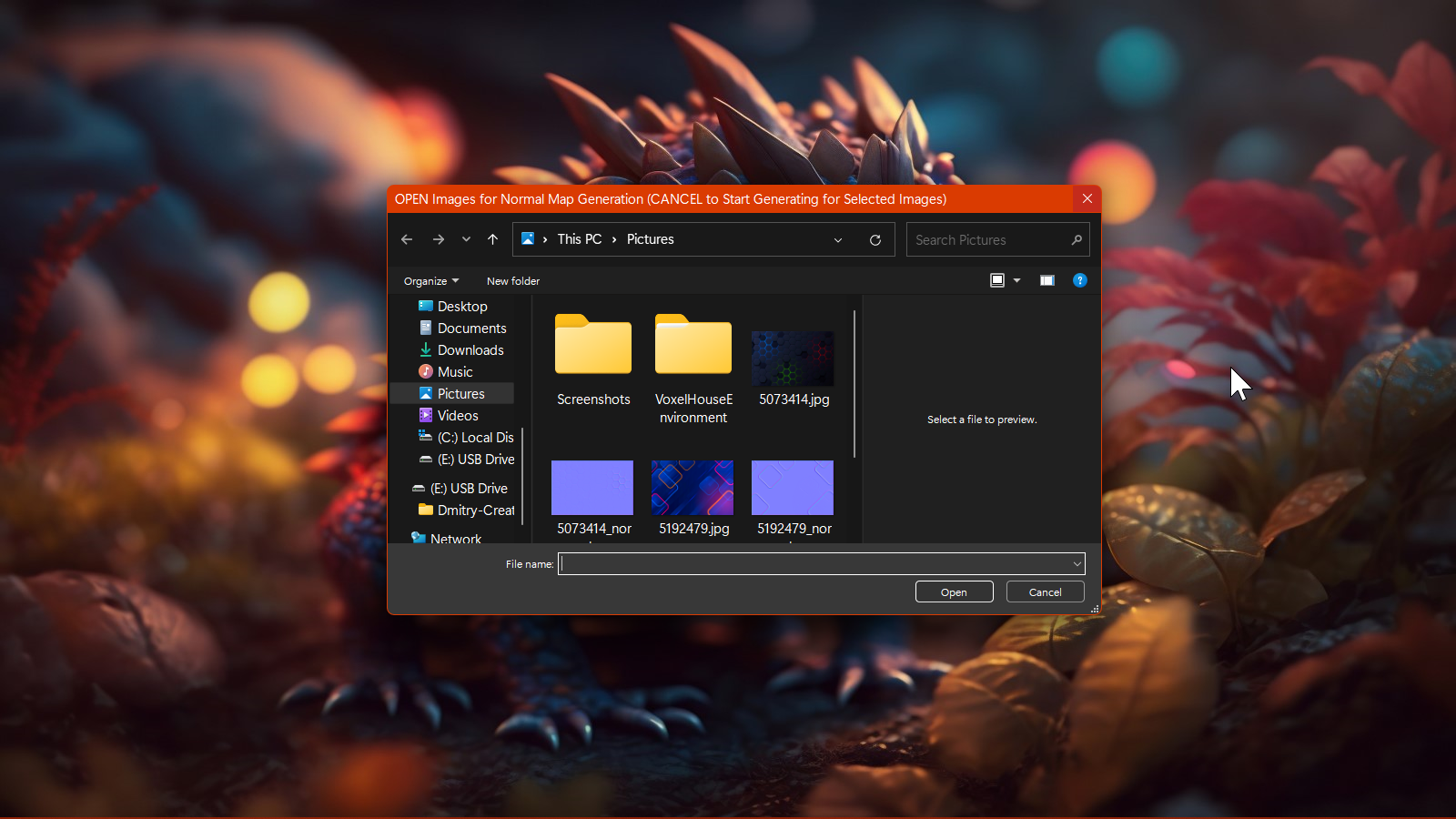The height and width of the screenshot is (819, 1456).
Task: Toggle the preview pane button
Action: pos(1046,280)
